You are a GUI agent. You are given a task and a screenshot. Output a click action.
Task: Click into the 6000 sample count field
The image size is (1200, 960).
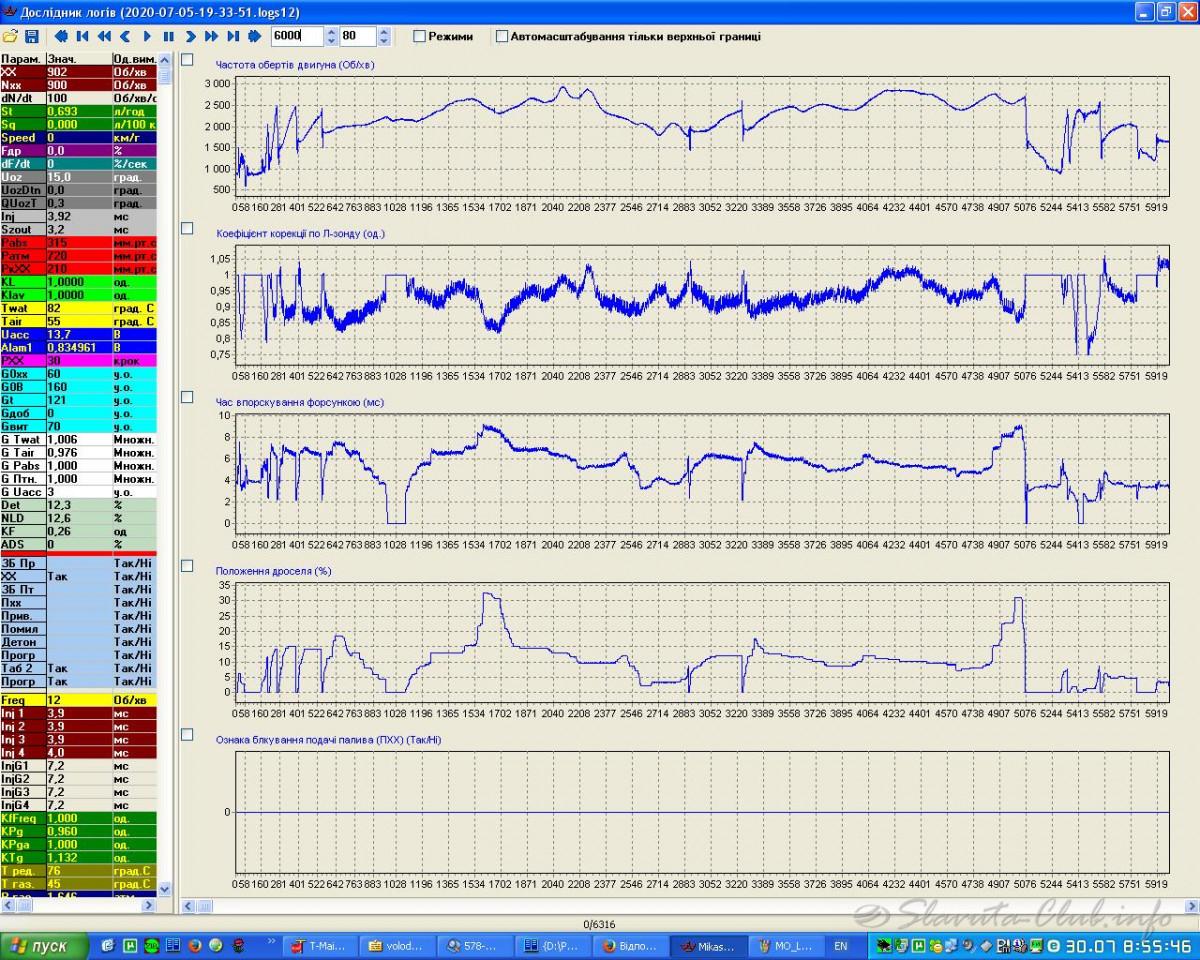pyautogui.click(x=297, y=36)
